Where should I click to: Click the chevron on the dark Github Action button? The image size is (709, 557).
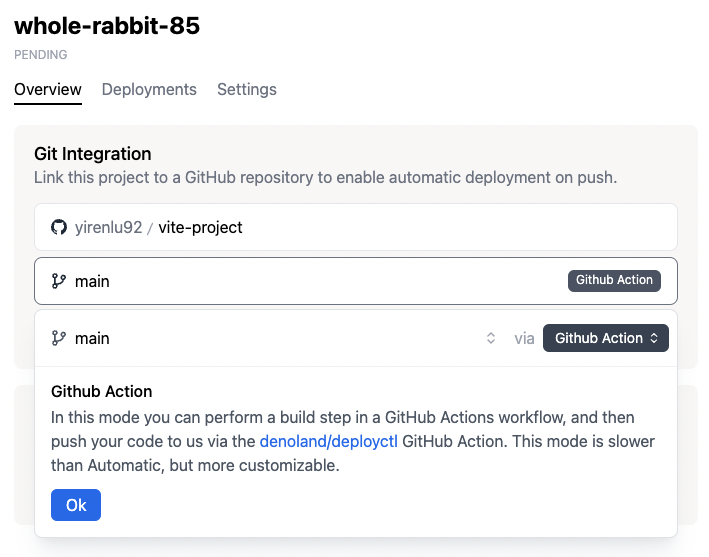[654, 338]
